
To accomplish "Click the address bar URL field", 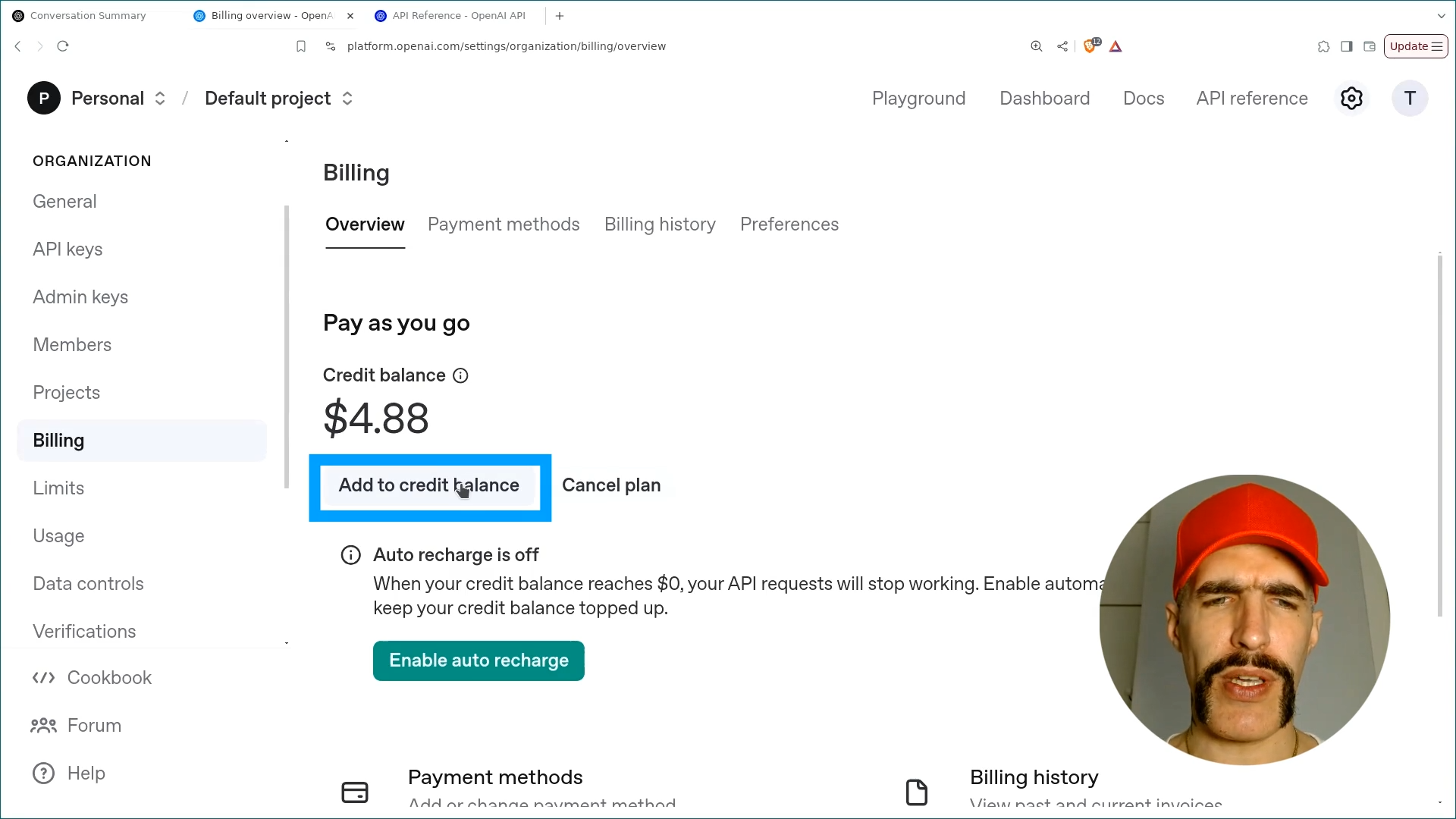I will pos(507,46).
